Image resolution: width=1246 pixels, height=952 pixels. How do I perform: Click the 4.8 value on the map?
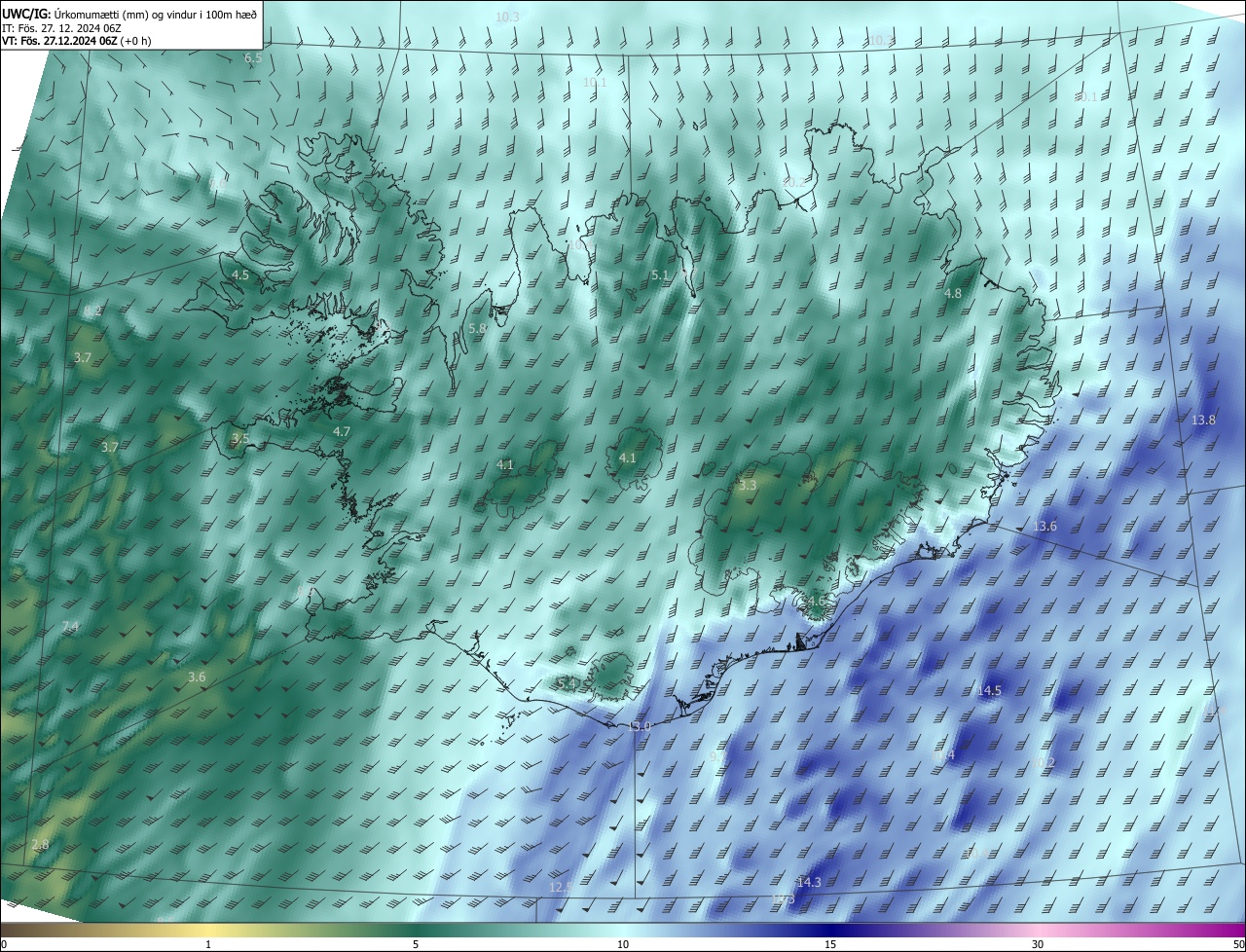click(953, 293)
